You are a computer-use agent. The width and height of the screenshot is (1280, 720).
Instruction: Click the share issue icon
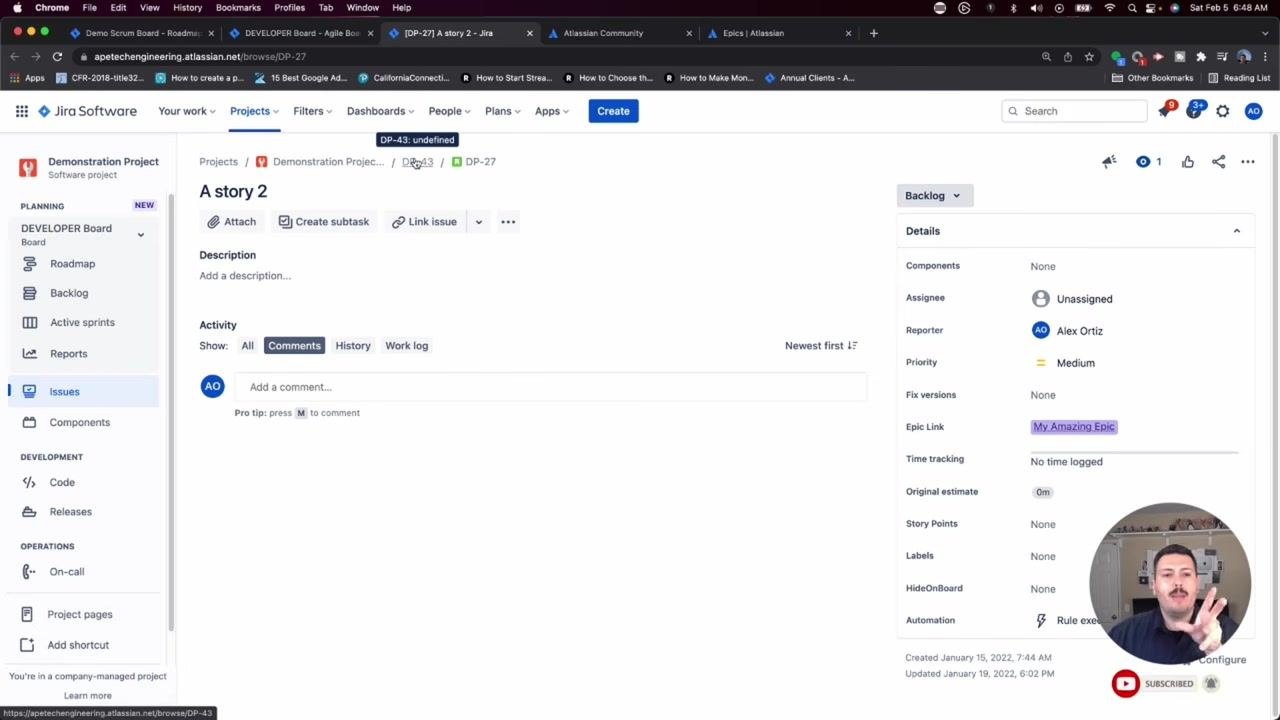[x=1218, y=162]
